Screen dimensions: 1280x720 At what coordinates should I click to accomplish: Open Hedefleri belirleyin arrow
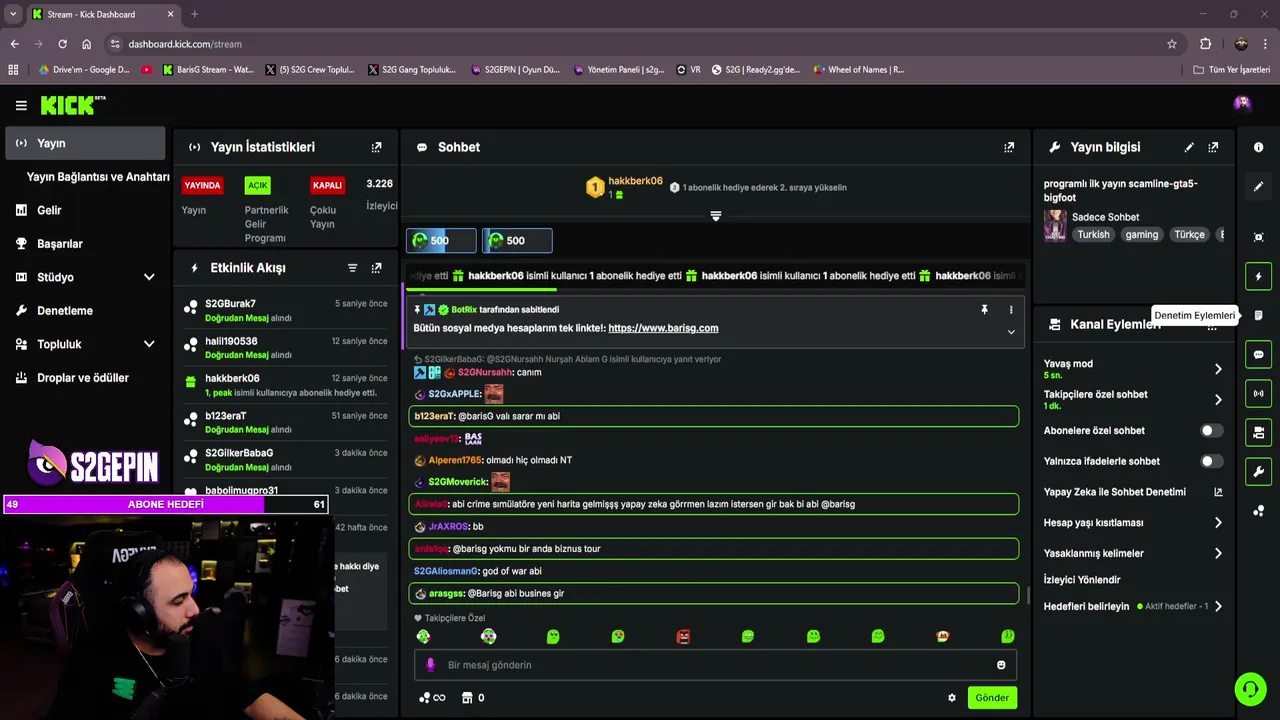coord(1218,606)
